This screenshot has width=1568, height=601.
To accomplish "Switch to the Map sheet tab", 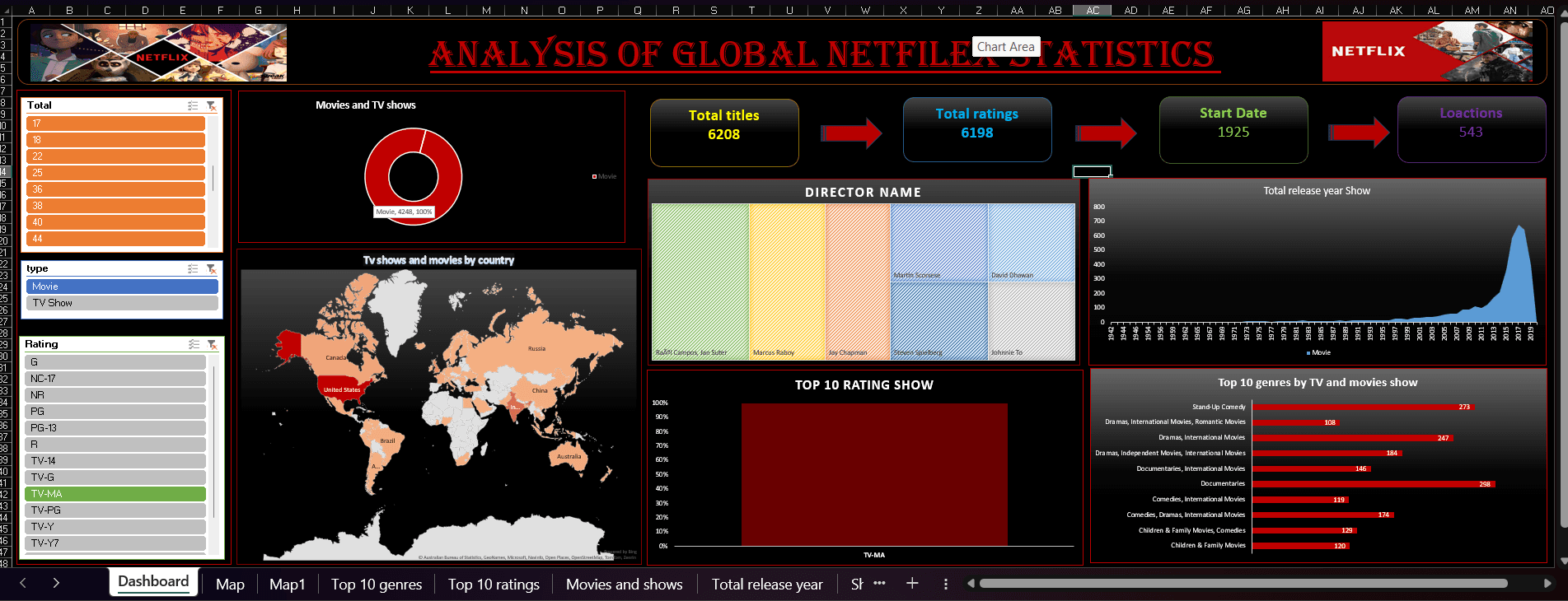I will 230,584.
